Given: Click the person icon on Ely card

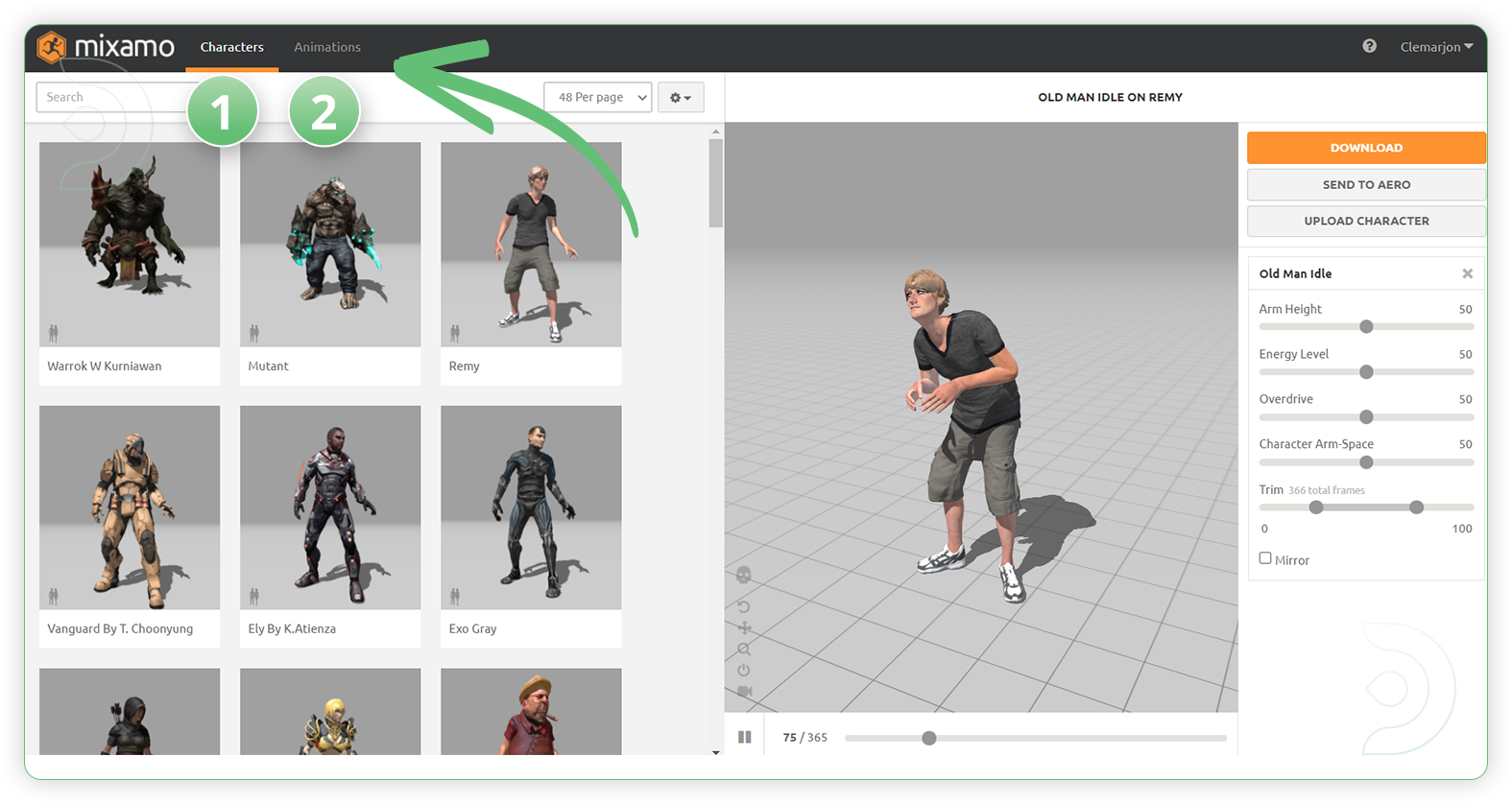Looking at the screenshot, I should coord(254,596).
